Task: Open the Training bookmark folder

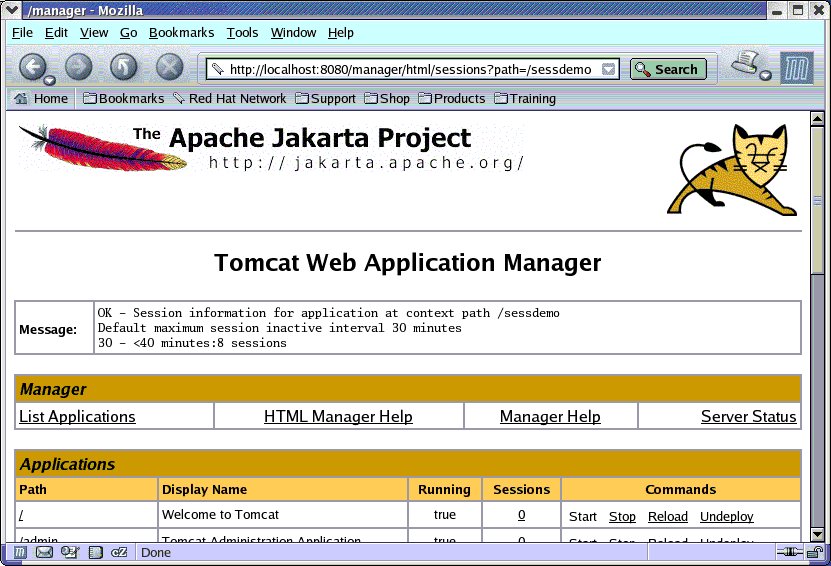Action: [525, 99]
